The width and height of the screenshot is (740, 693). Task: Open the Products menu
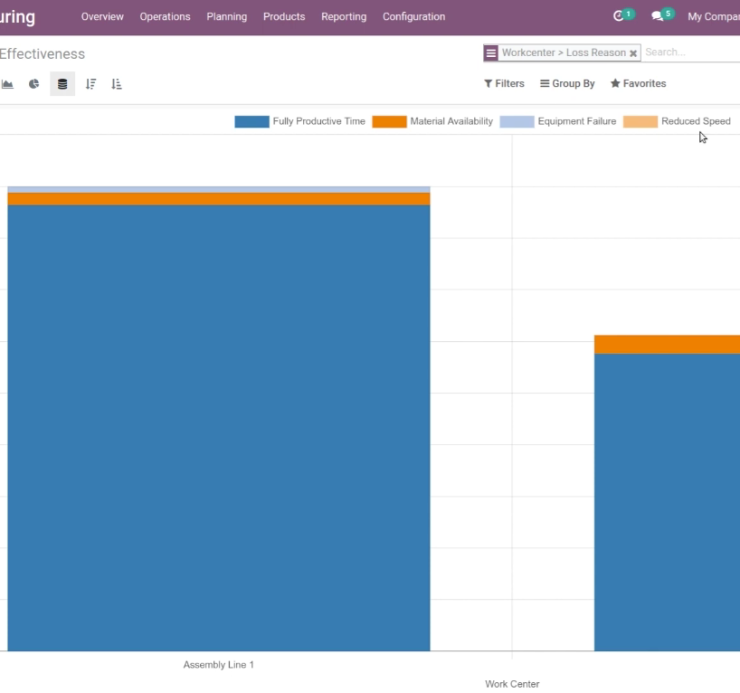coord(284,17)
